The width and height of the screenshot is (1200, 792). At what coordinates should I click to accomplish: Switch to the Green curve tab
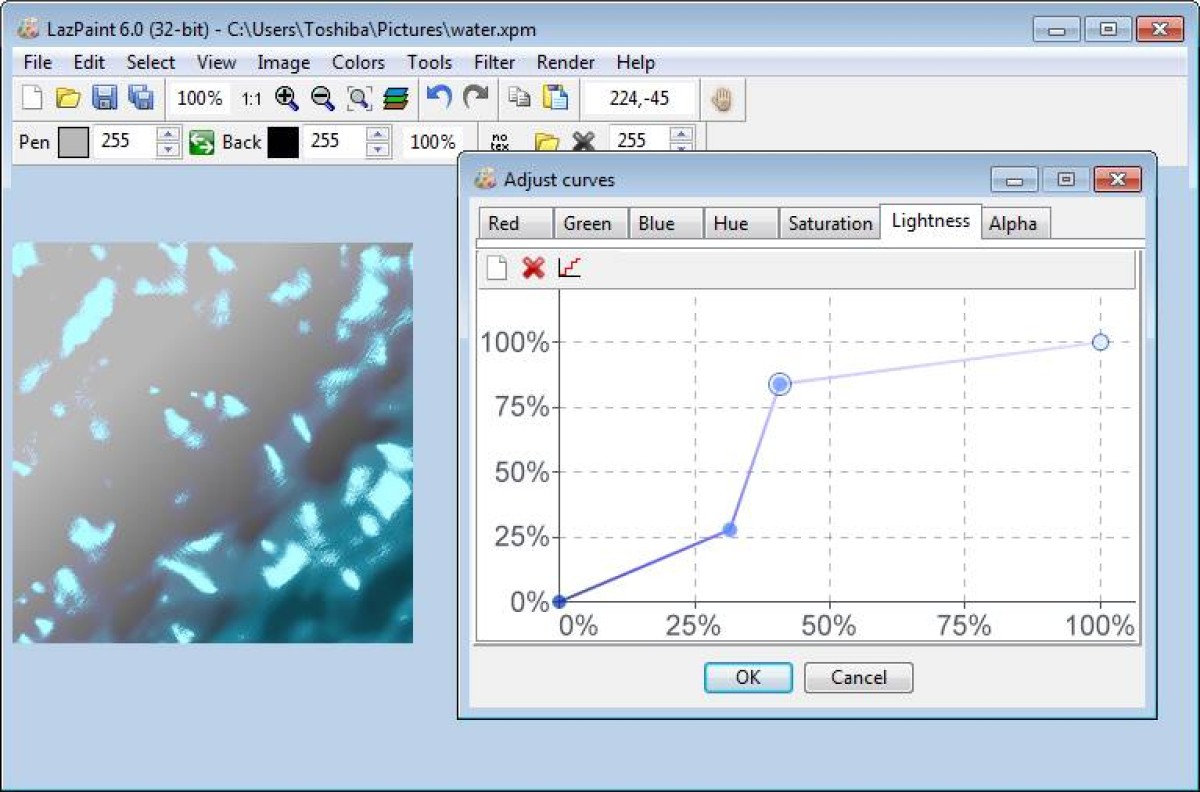pos(590,224)
